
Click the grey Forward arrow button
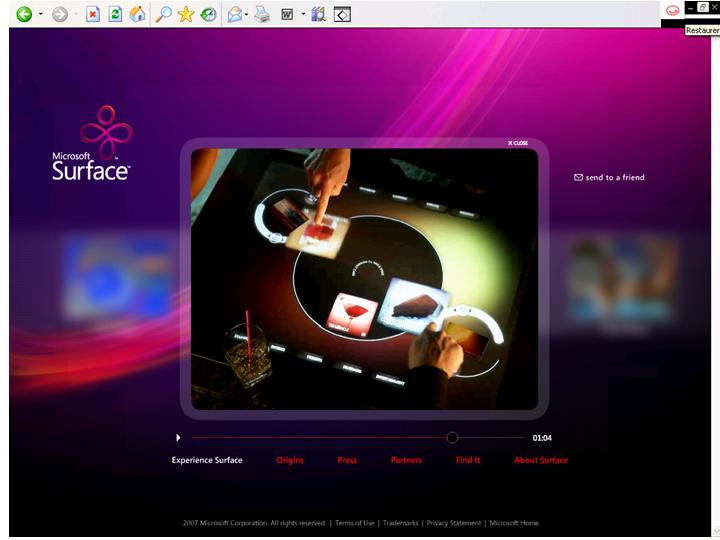coord(60,14)
